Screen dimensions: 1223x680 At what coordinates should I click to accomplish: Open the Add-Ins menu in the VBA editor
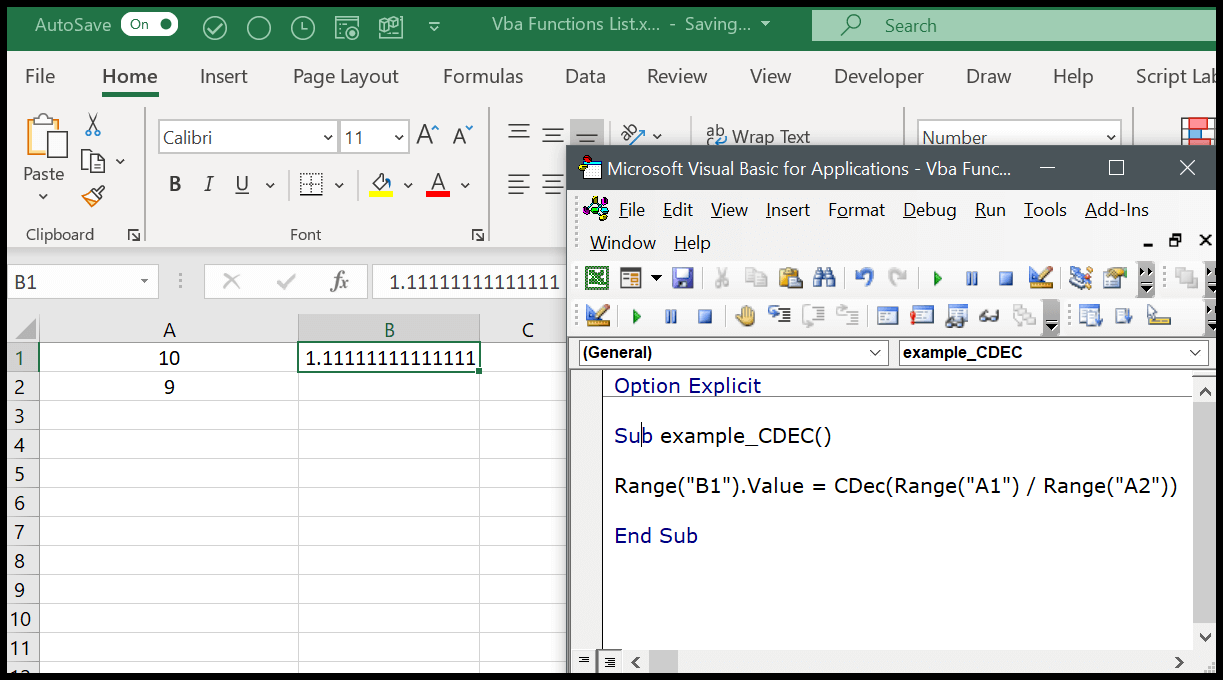(1117, 210)
